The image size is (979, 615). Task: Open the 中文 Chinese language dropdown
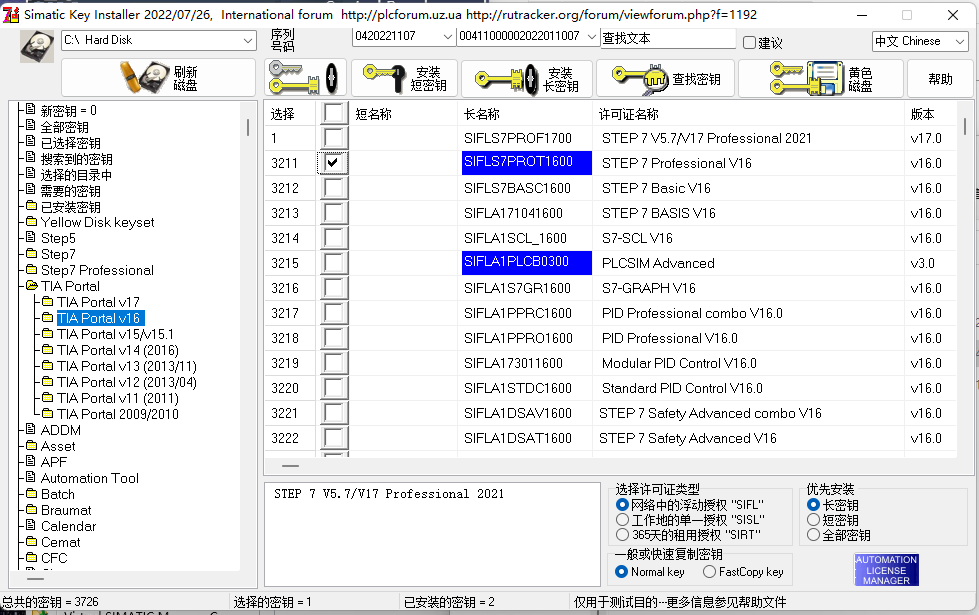tap(960, 42)
